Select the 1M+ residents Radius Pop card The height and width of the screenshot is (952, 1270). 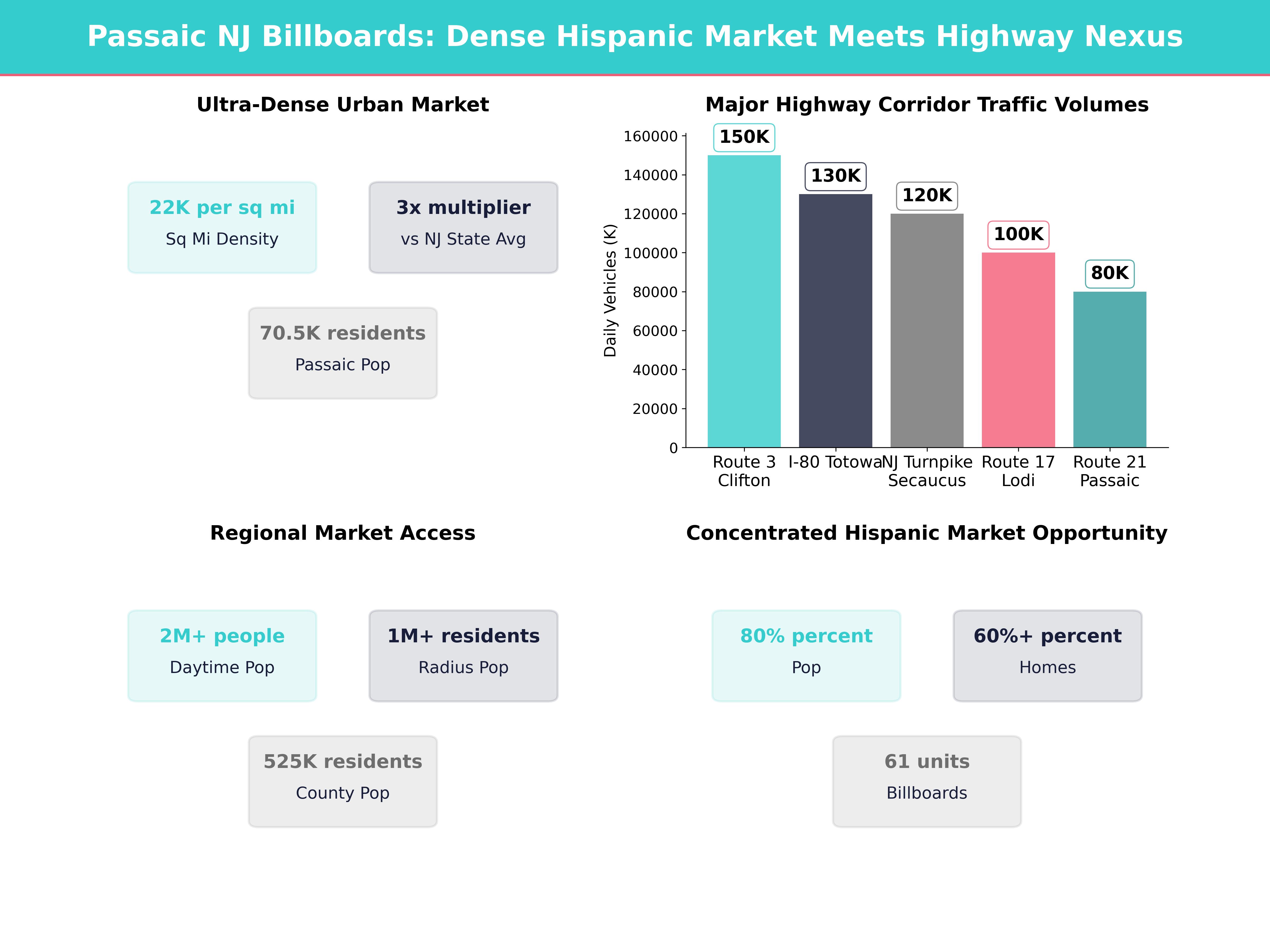[463, 654]
